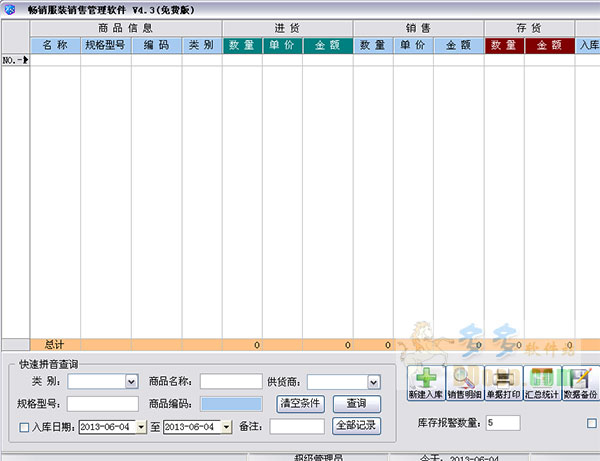Focus the 备注 input field

(x=297, y=426)
